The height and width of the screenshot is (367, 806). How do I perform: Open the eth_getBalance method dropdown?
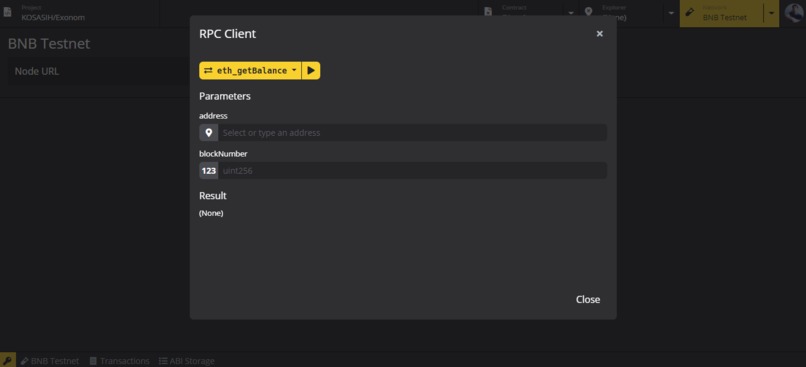click(x=250, y=70)
